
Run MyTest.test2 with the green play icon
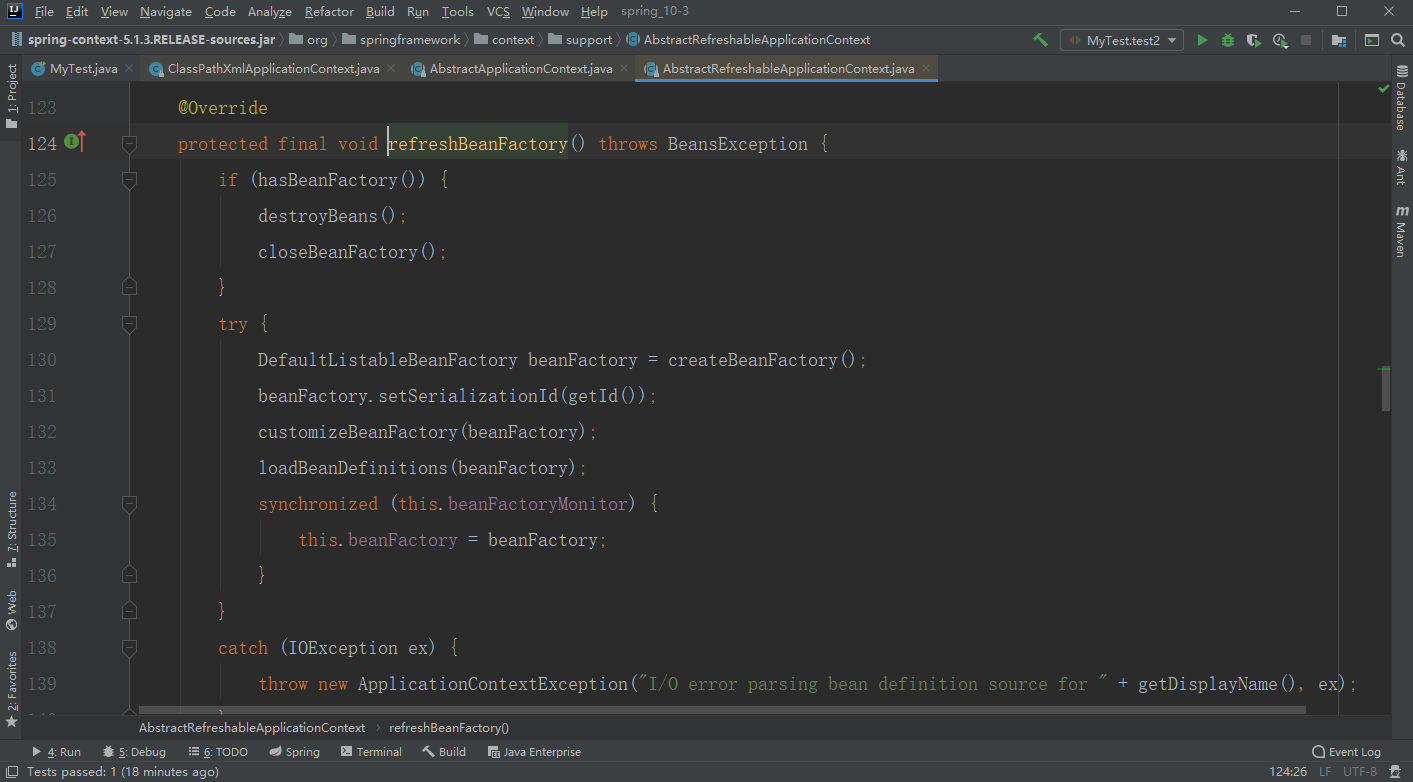1202,40
